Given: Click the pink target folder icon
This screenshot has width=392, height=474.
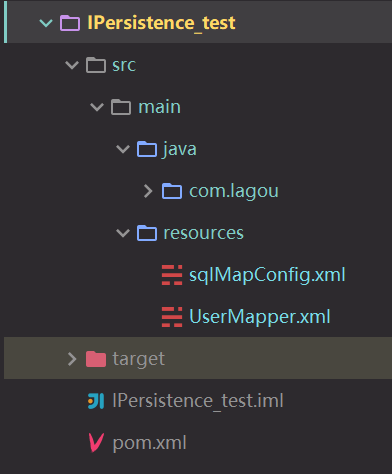Looking at the screenshot, I should pyautogui.click(x=96, y=359).
